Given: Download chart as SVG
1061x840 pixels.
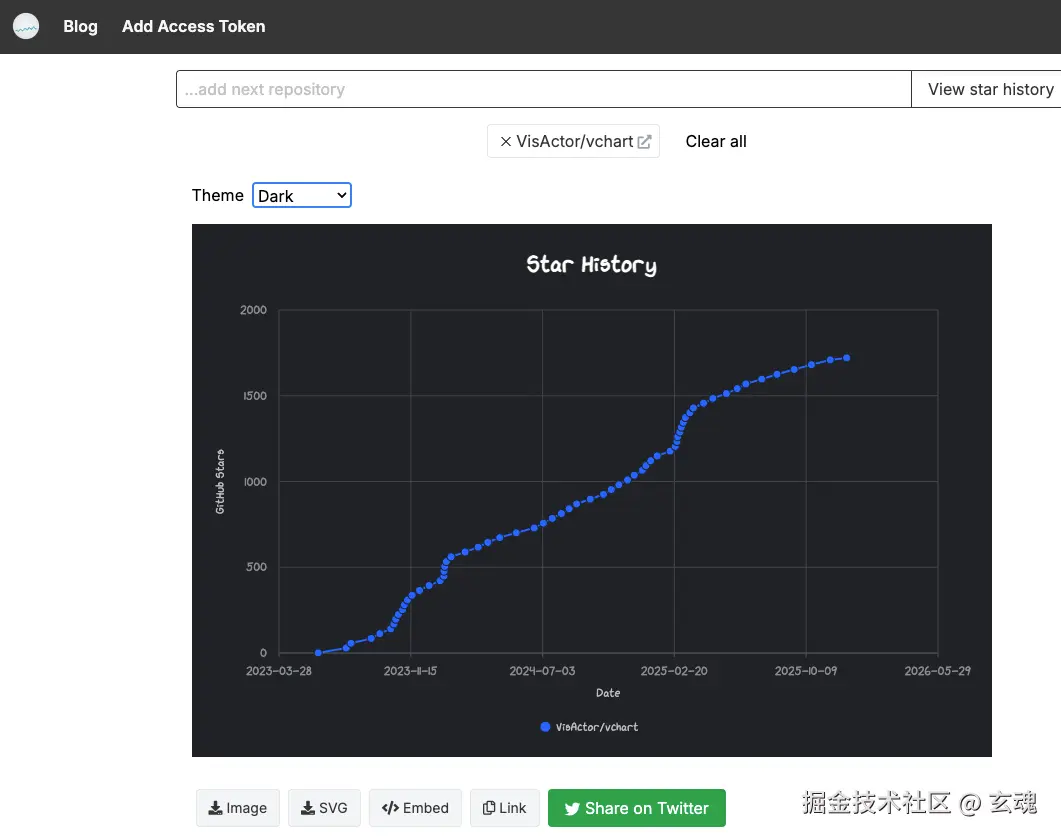Looking at the screenshot, I should [x=324, y=808].
